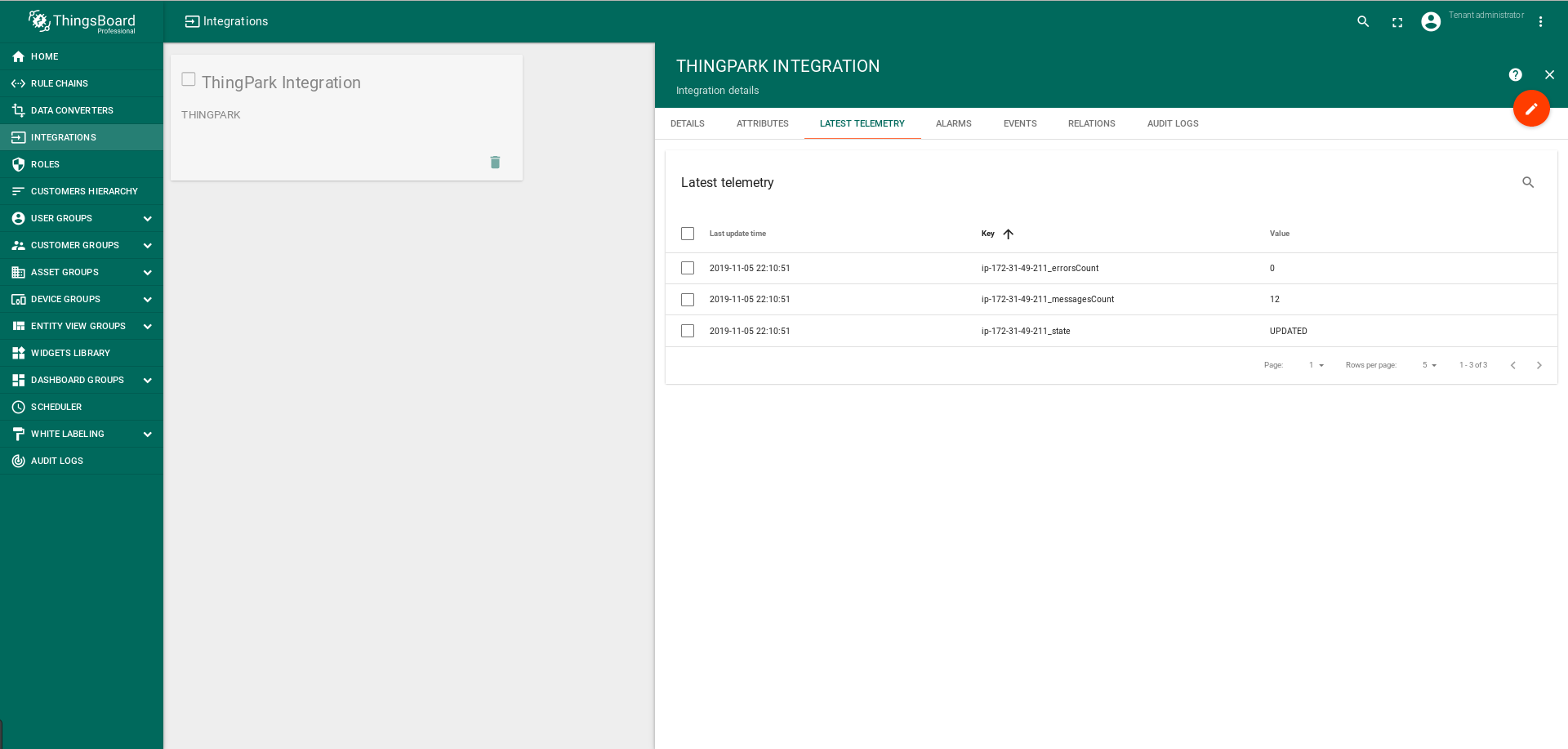
Task: Select the Latest Telemetry tab
Action: coord(862,123)
